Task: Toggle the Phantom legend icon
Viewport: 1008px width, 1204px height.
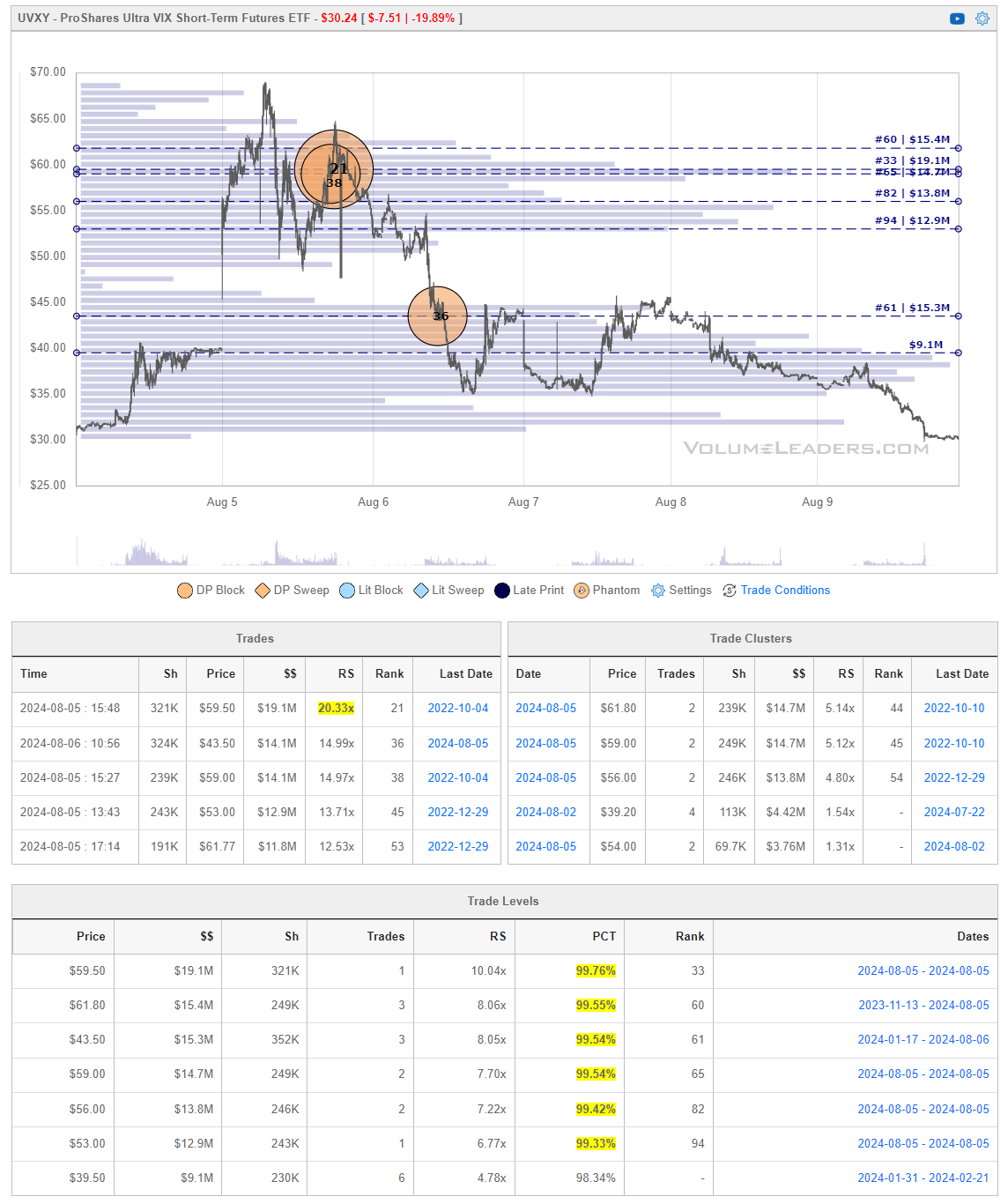Action: (582, 591)
